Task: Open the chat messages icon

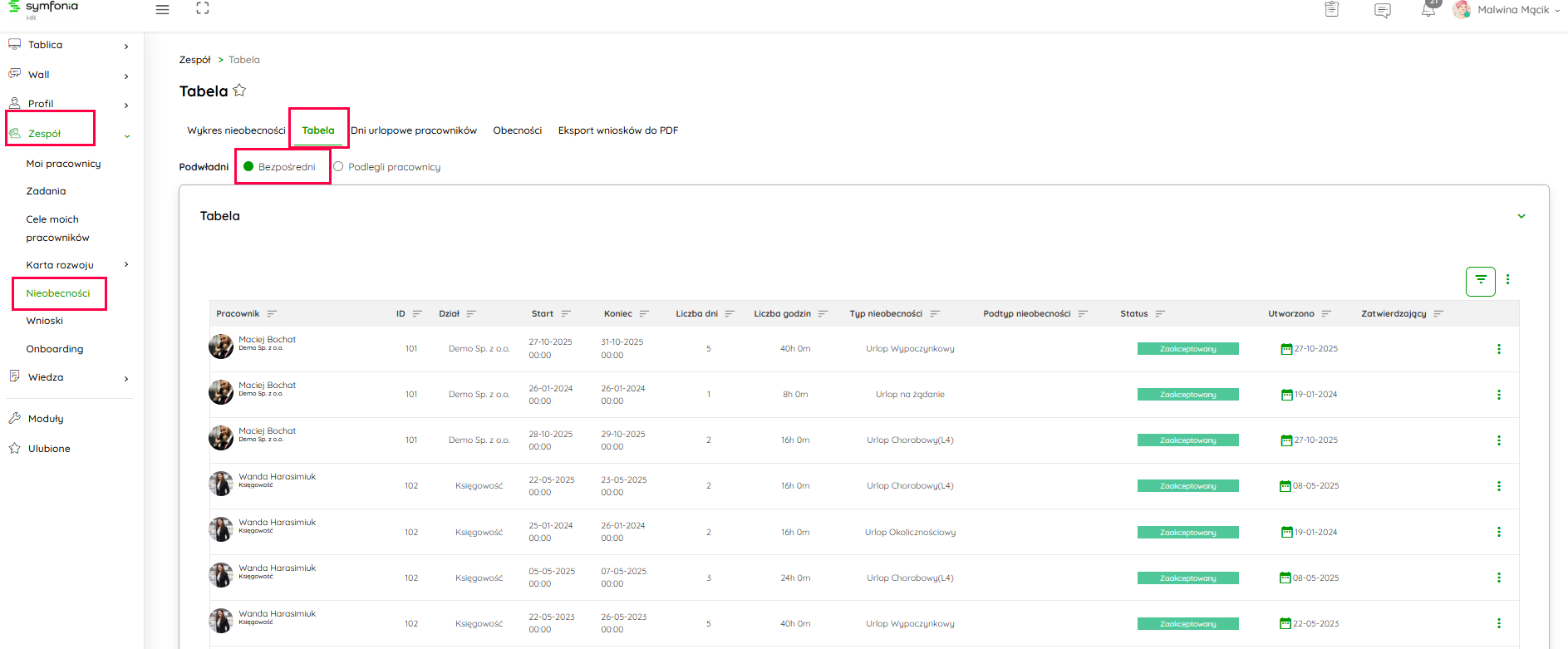Action: 1382,11
